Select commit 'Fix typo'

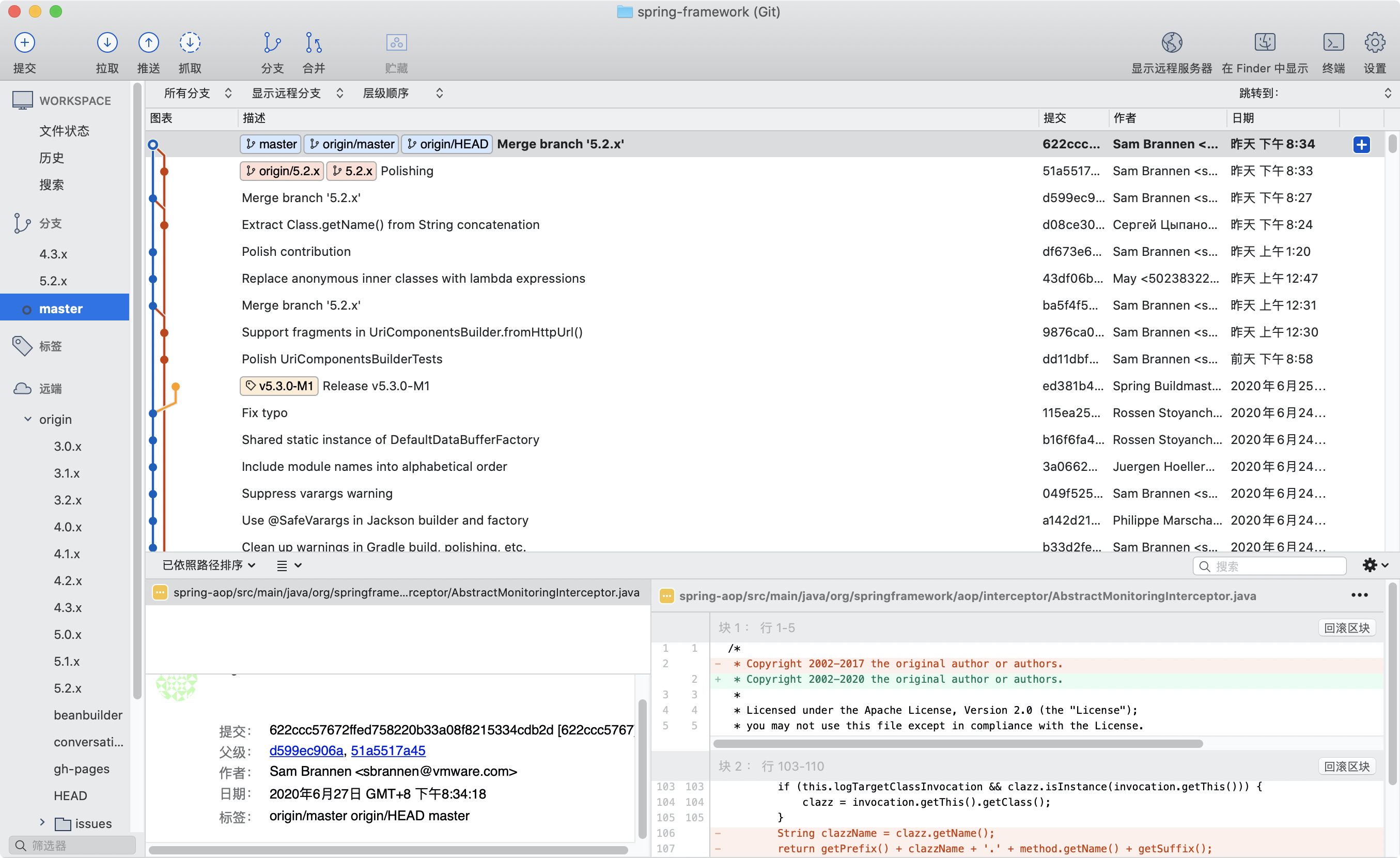pos(764,413)
